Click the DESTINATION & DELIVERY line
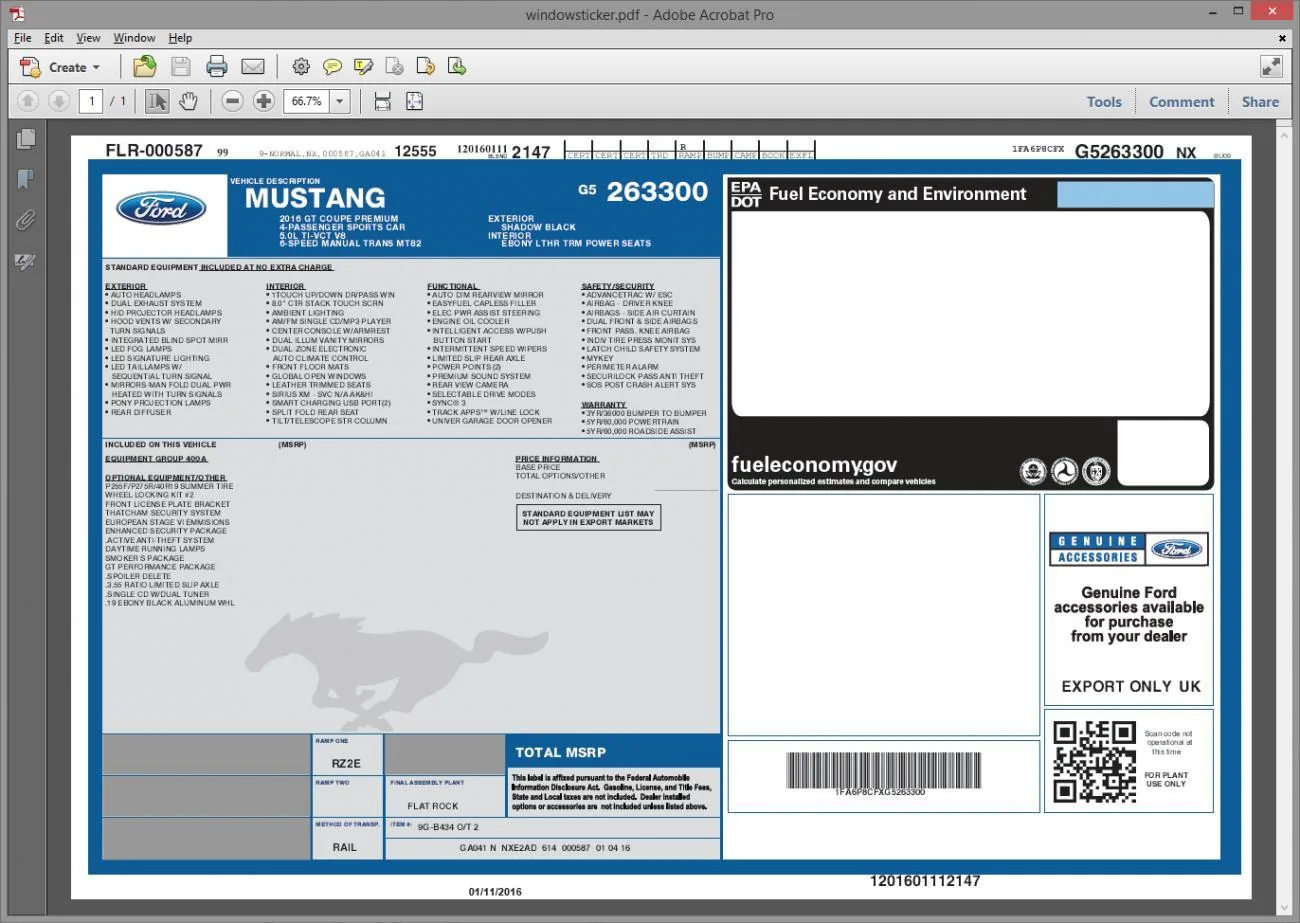The height and width of the screenshot is (923, 1300). point(564,496)
